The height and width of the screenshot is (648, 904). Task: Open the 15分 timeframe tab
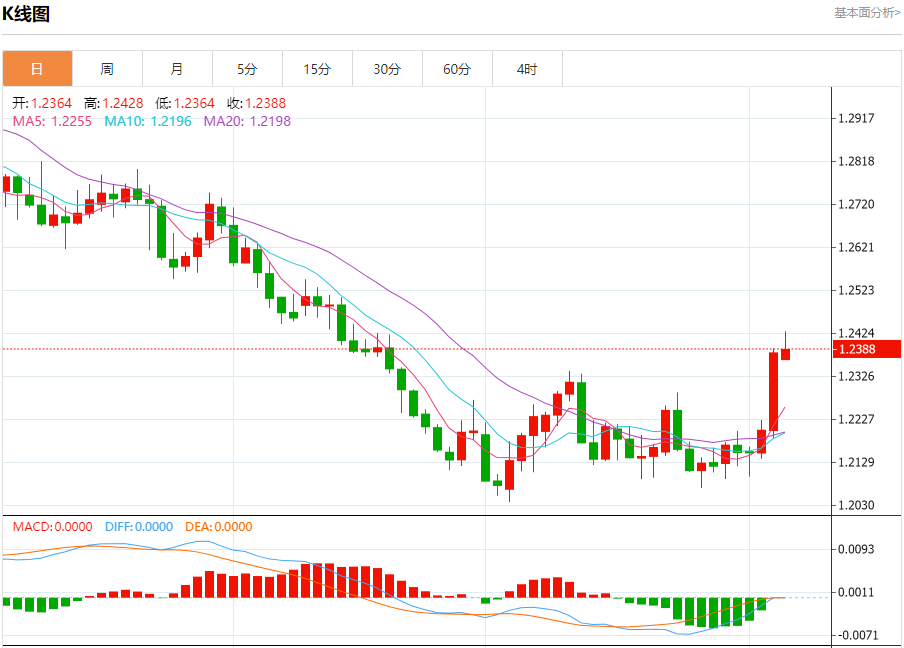317,69
